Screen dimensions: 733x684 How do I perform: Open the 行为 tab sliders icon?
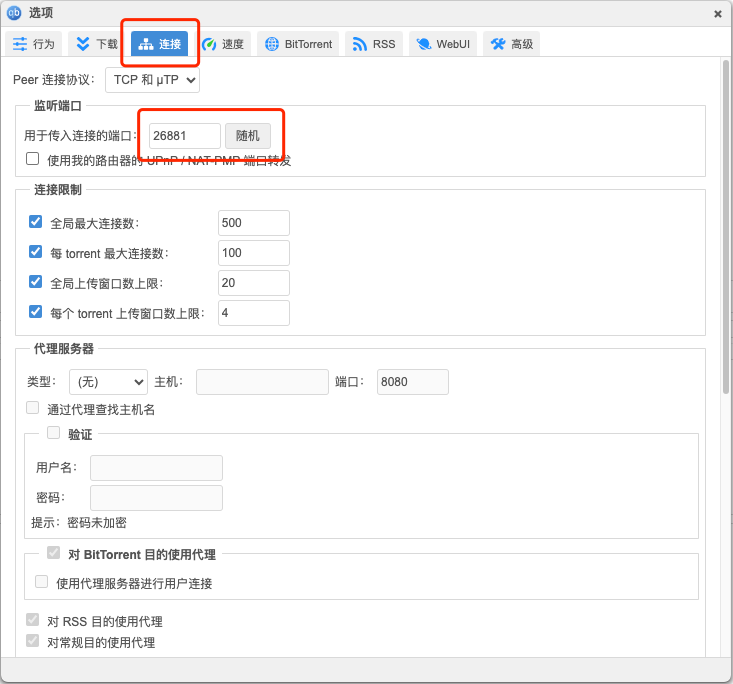20,44
